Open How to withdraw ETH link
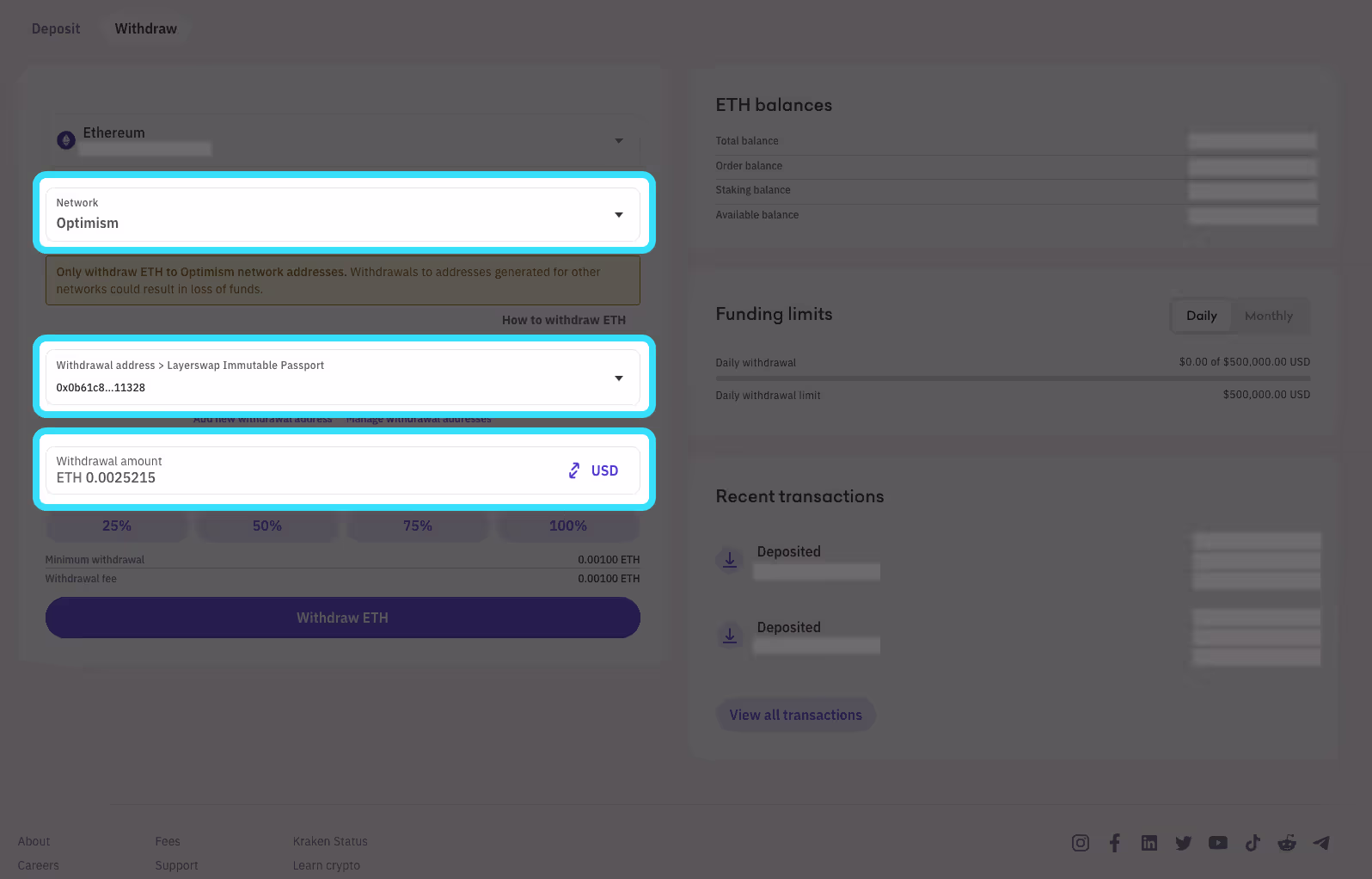Screen dimensions: 1372x879 coord(564,320)
